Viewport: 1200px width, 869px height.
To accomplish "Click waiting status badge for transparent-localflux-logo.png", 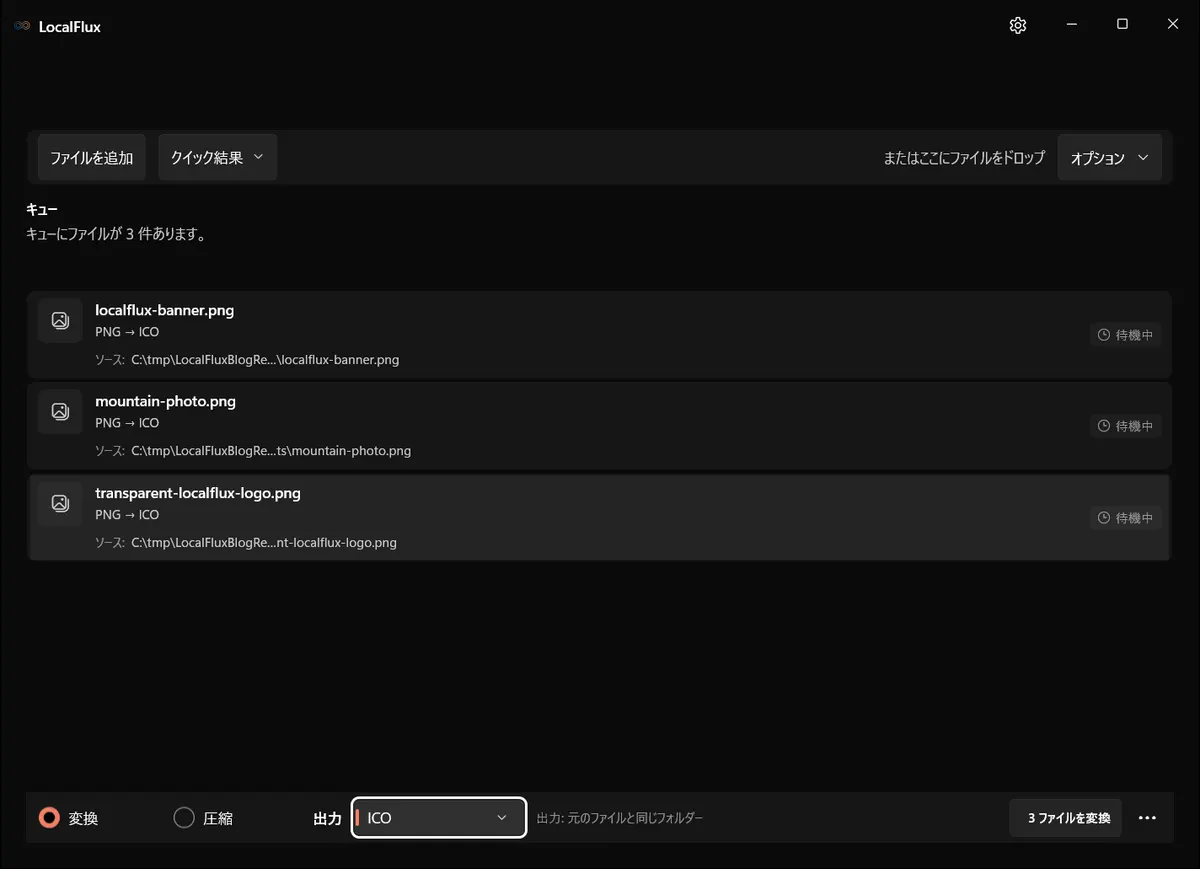I will click(1126, 518).
